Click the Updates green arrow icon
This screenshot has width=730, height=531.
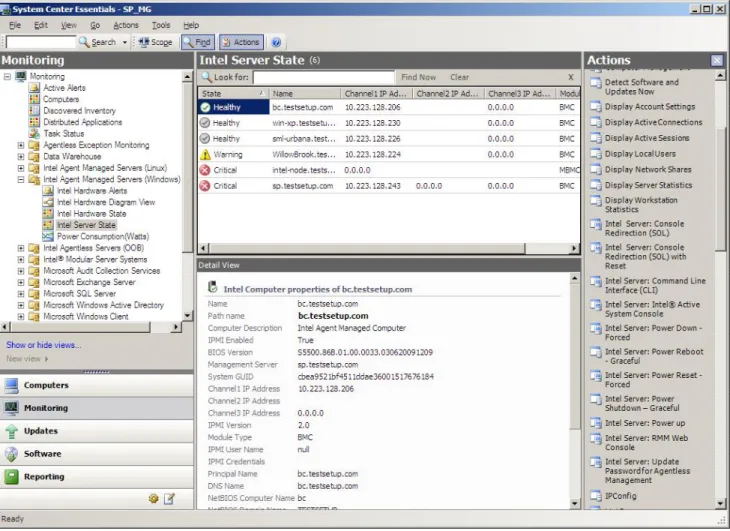[x=11, y=431]
